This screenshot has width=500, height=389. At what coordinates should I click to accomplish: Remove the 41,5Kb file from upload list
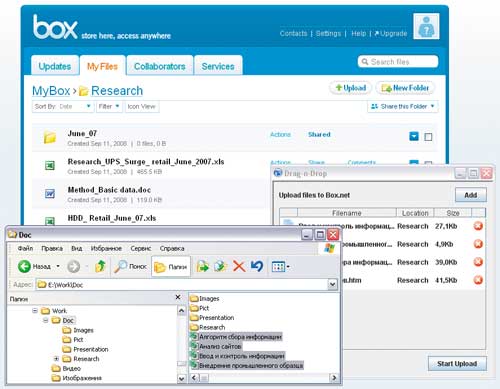pyautogui.click(x=478, y=280)
